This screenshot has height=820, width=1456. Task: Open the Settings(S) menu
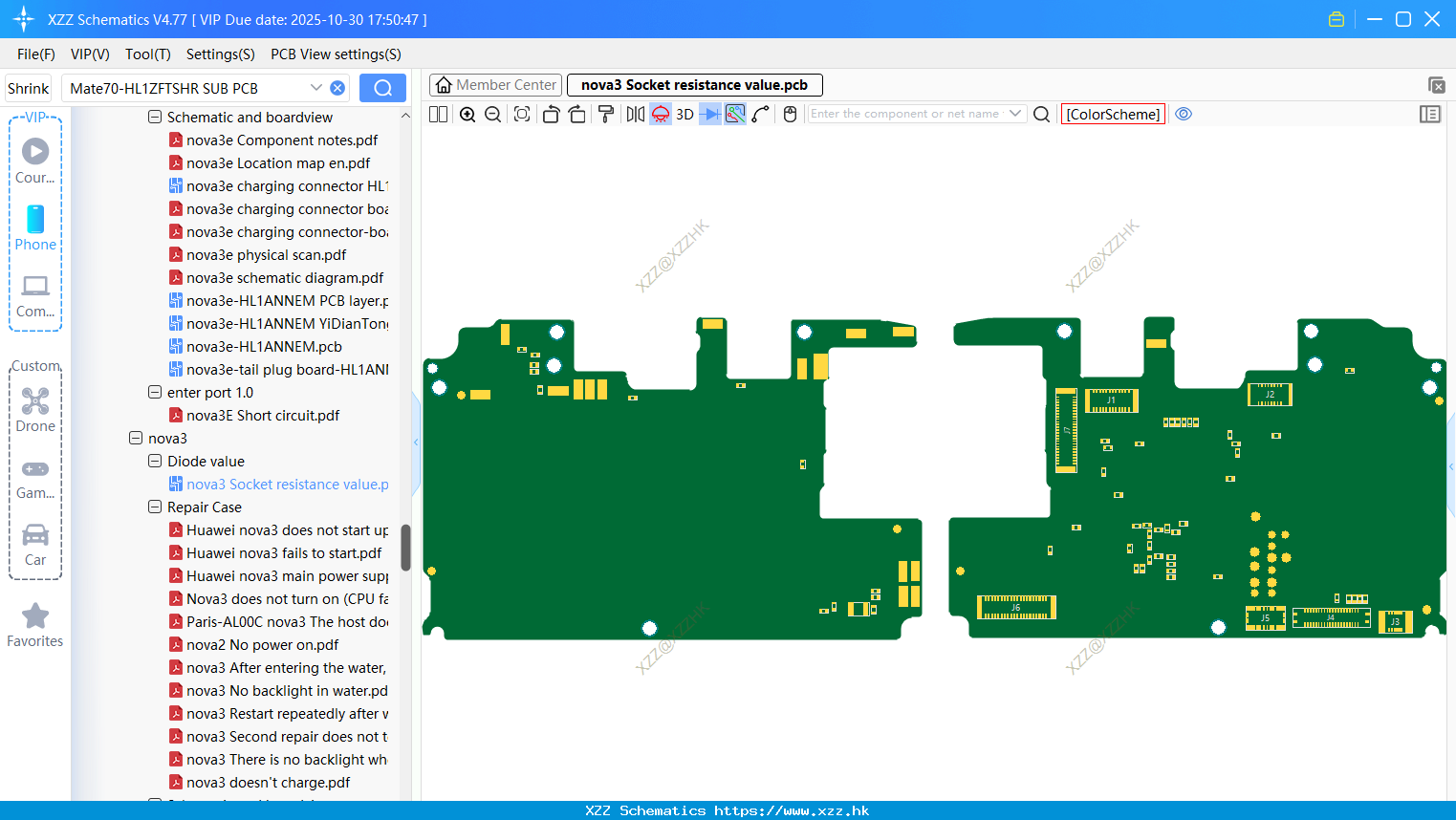pos(221,54)
